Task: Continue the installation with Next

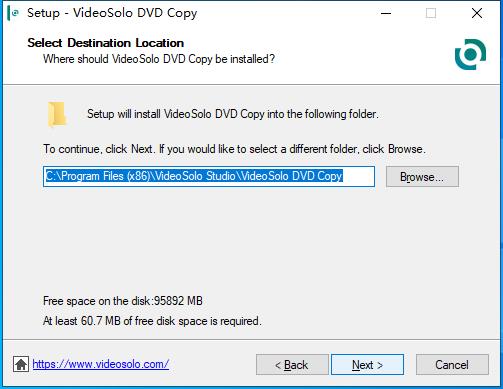Action: tap(367, 365)
